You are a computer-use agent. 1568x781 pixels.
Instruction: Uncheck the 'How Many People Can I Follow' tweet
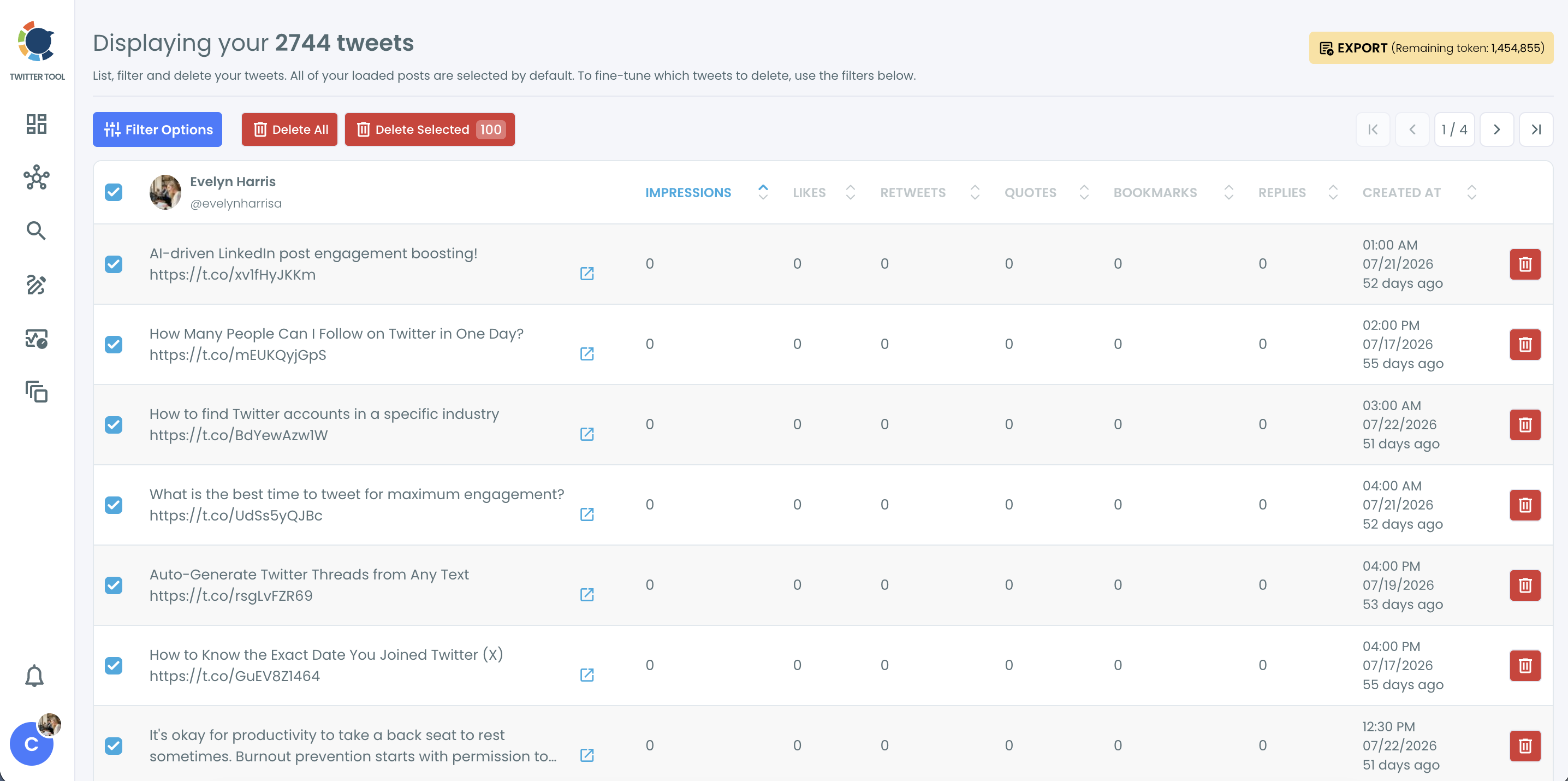113,345
